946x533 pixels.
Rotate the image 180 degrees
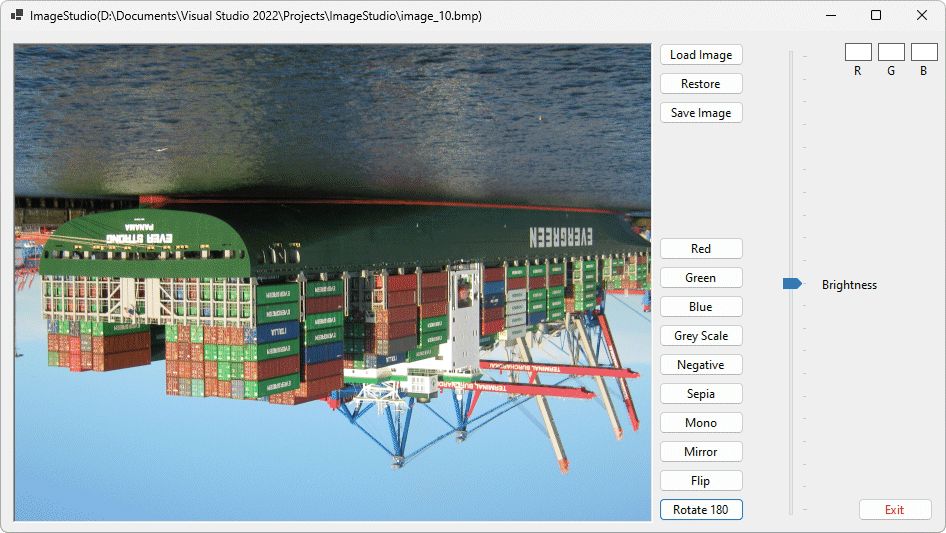(x=701, y=509)
